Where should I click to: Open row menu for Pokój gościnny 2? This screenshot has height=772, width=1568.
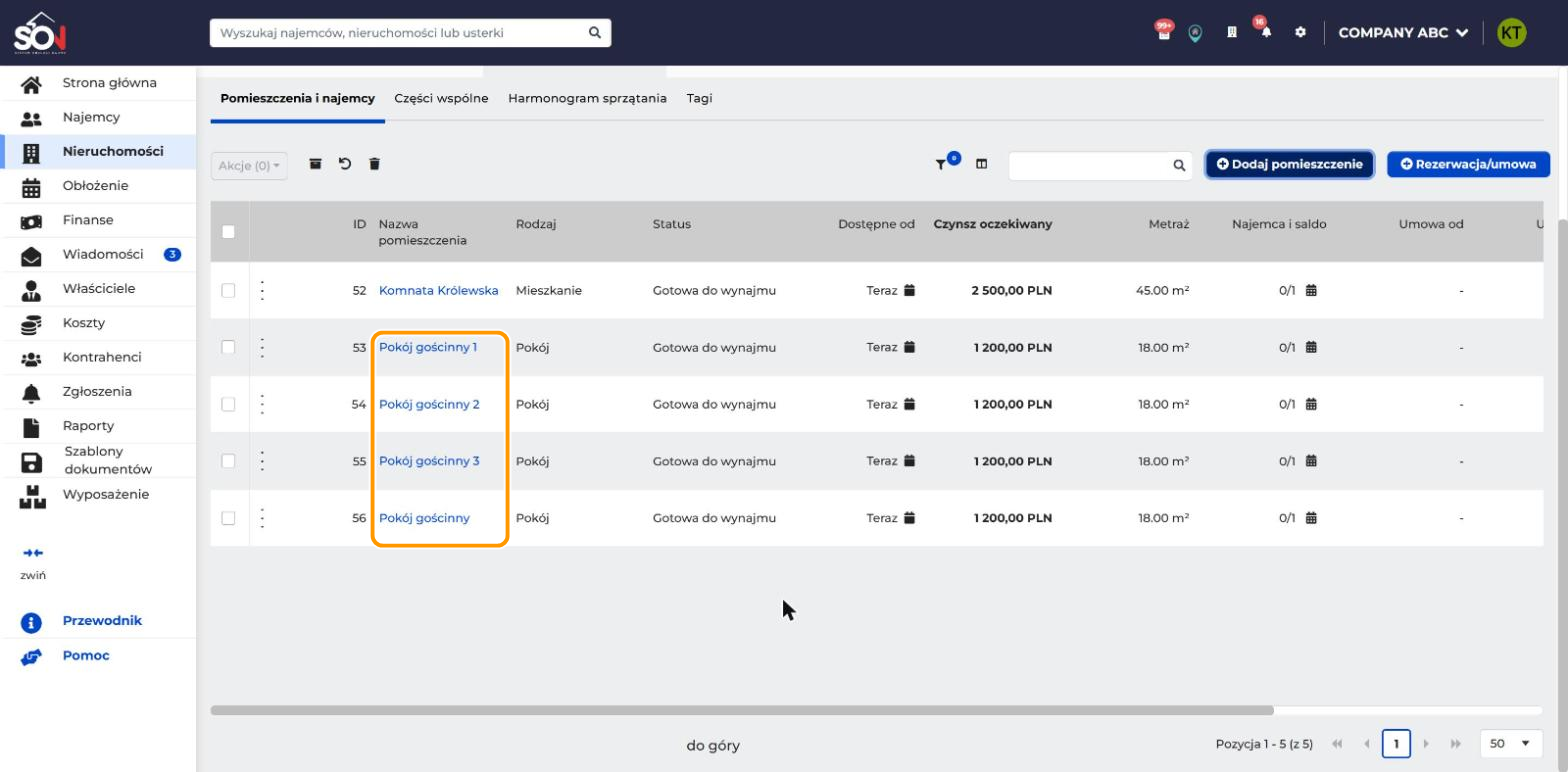tap(262, 404)
